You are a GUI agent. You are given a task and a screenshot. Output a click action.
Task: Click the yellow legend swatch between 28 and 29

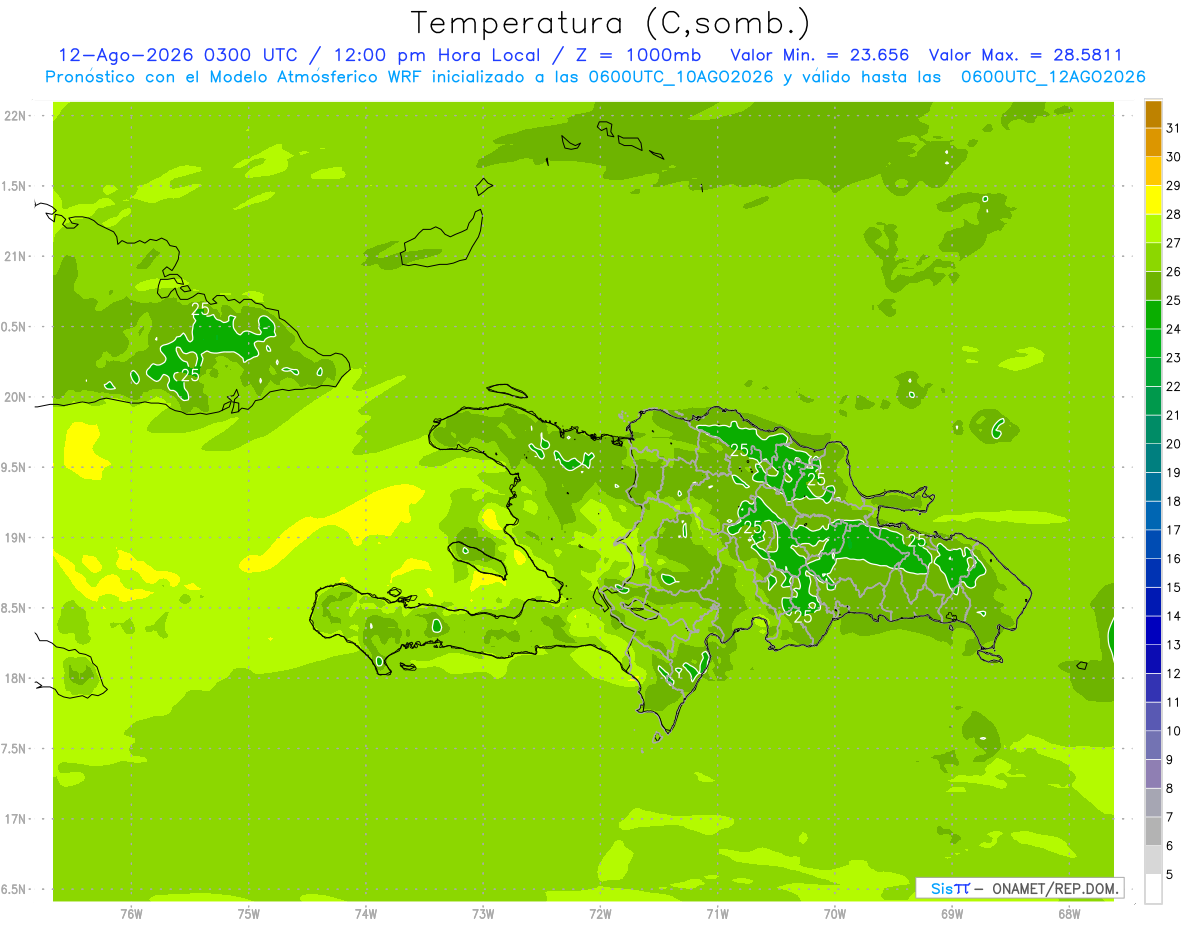(x=1153, y=200)
